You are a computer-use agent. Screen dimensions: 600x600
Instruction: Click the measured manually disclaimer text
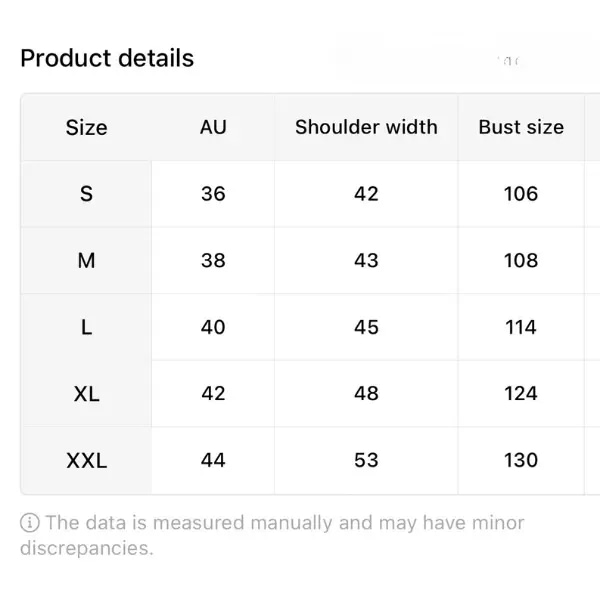click(x=272, y=535)
